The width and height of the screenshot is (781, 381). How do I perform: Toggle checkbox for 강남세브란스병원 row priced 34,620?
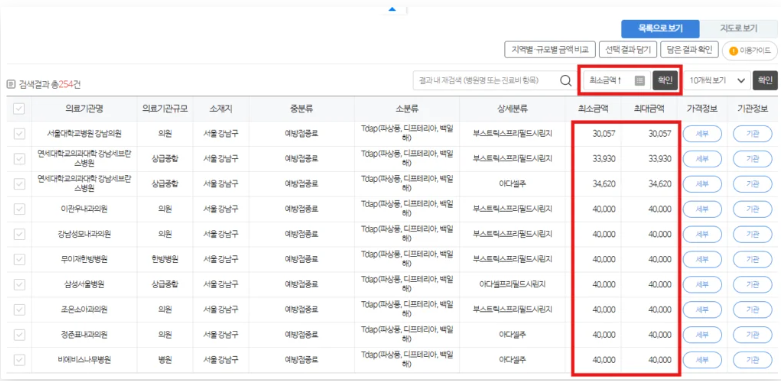pyautogui.click(x=19, y=184)
